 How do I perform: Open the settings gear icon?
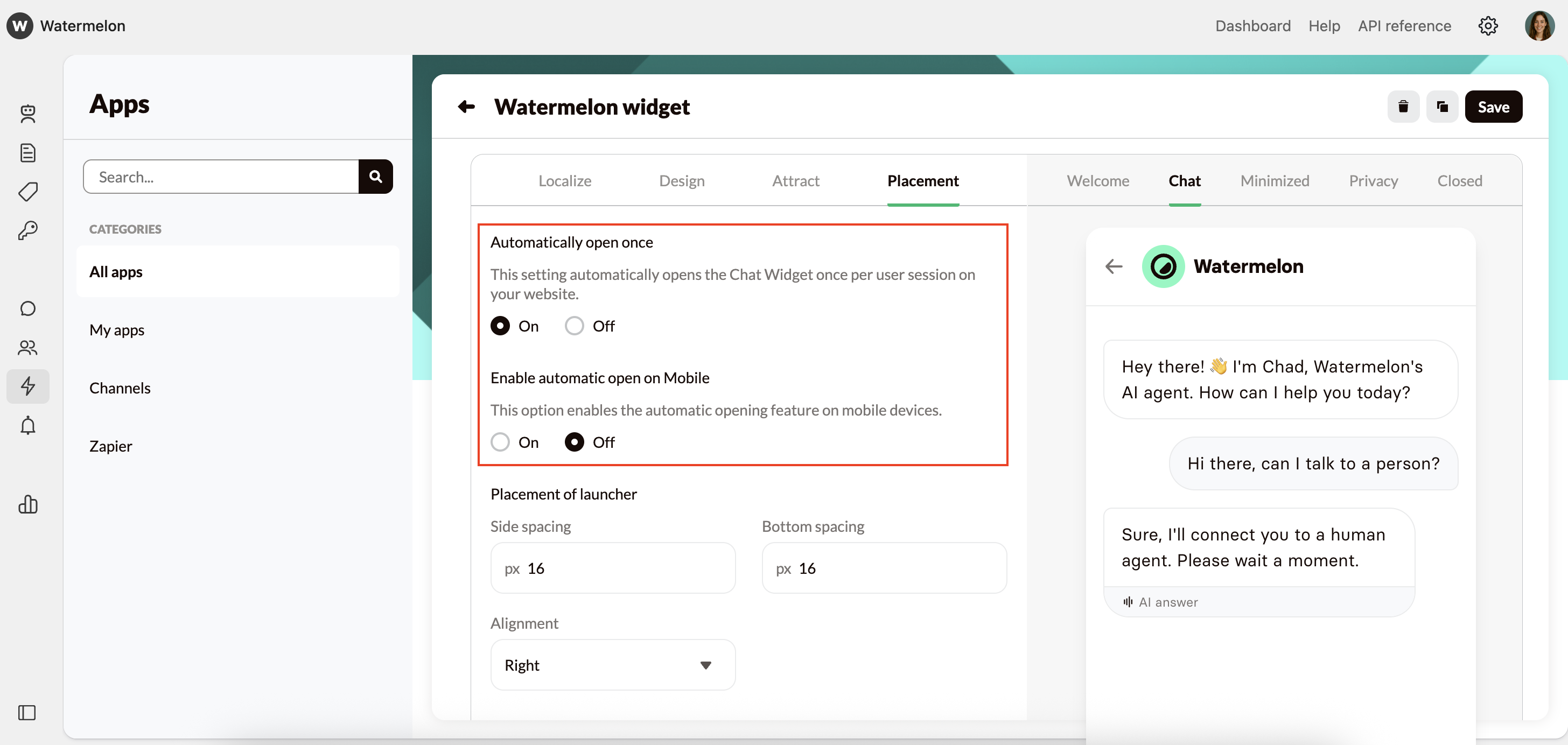[1488, 25]
